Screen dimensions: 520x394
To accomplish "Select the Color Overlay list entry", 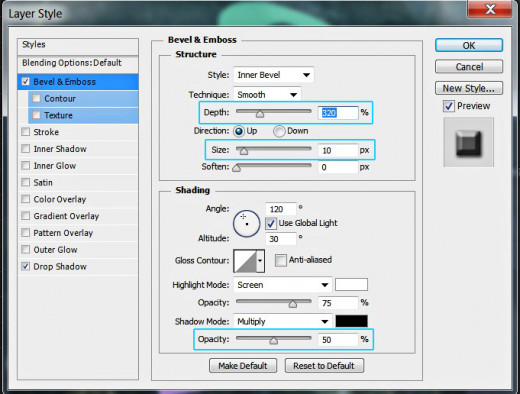I will [78, 199].
